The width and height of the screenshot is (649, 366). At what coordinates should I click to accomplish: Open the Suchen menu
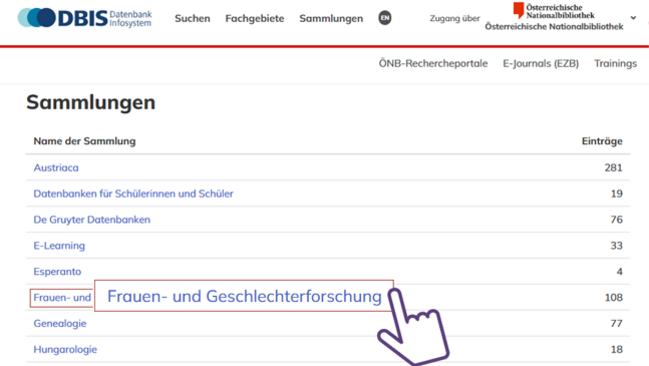(192, 18)
